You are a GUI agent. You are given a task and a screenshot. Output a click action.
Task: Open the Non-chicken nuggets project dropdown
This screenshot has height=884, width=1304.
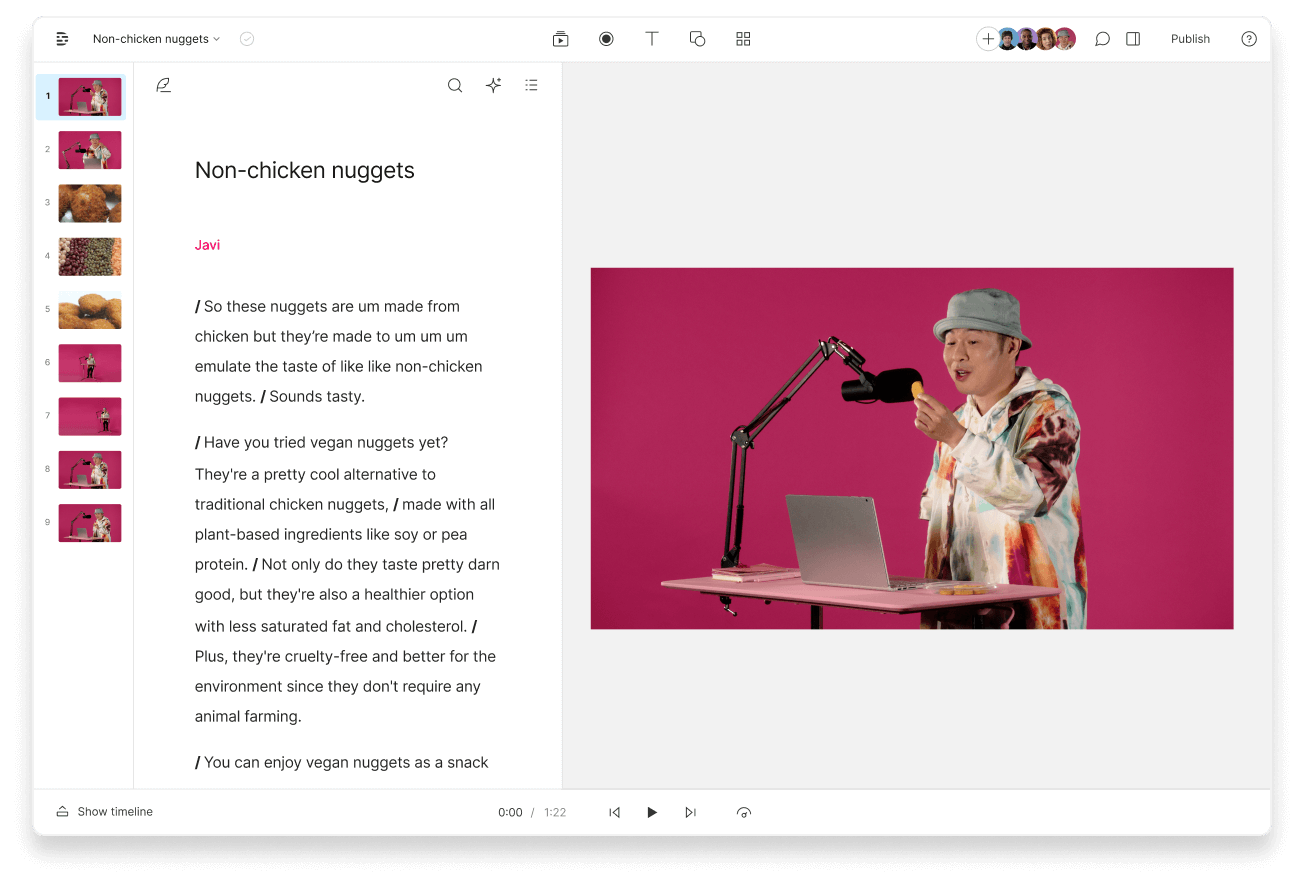pyautogui.click(x=156, y=38)
